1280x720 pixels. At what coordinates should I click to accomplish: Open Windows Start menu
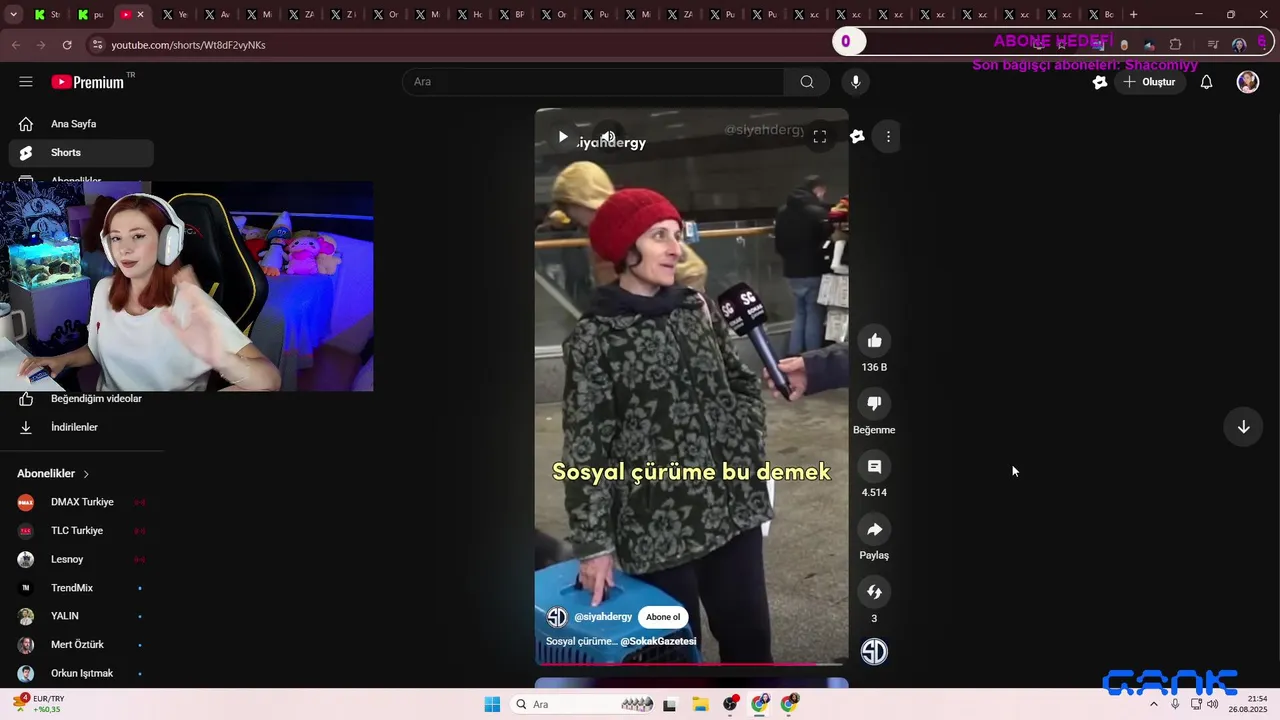492,705
